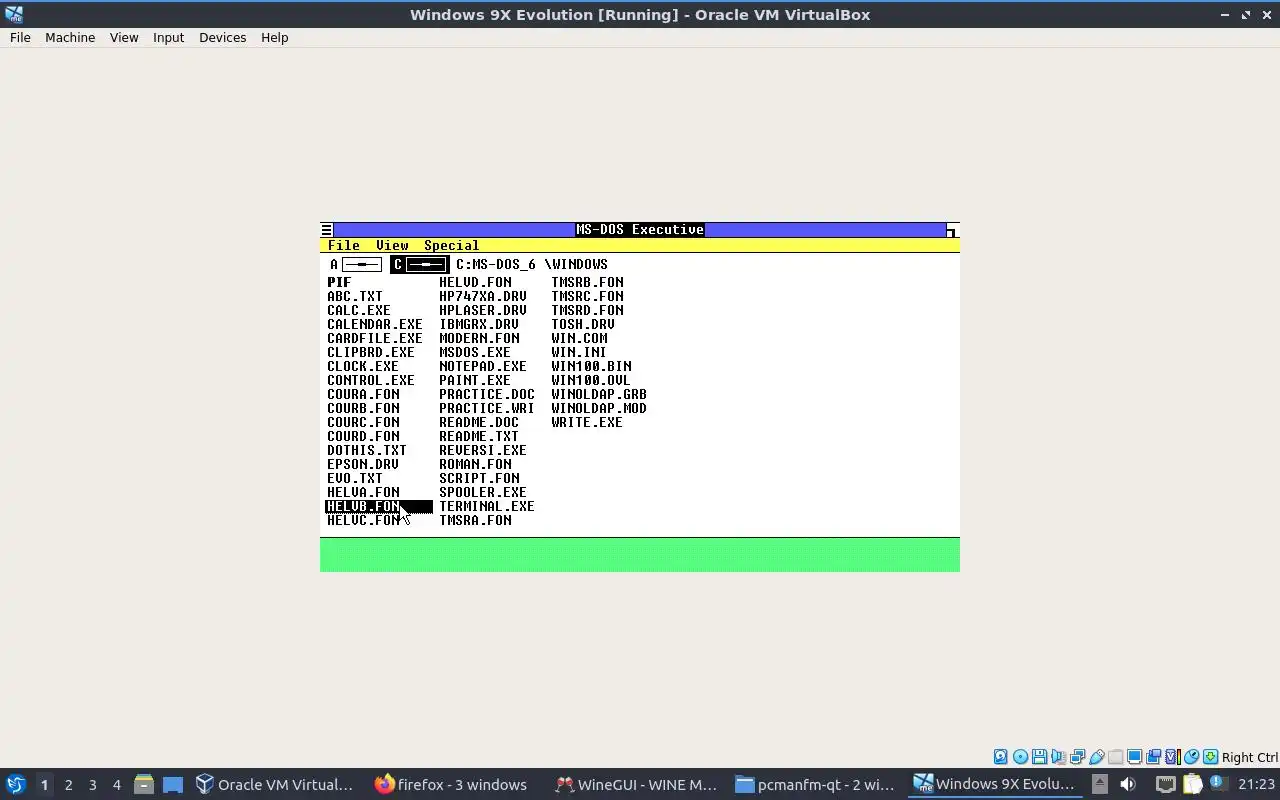Select the PIF directory entry
This screenshot has height=800, width=1280.
pos(339,283)
